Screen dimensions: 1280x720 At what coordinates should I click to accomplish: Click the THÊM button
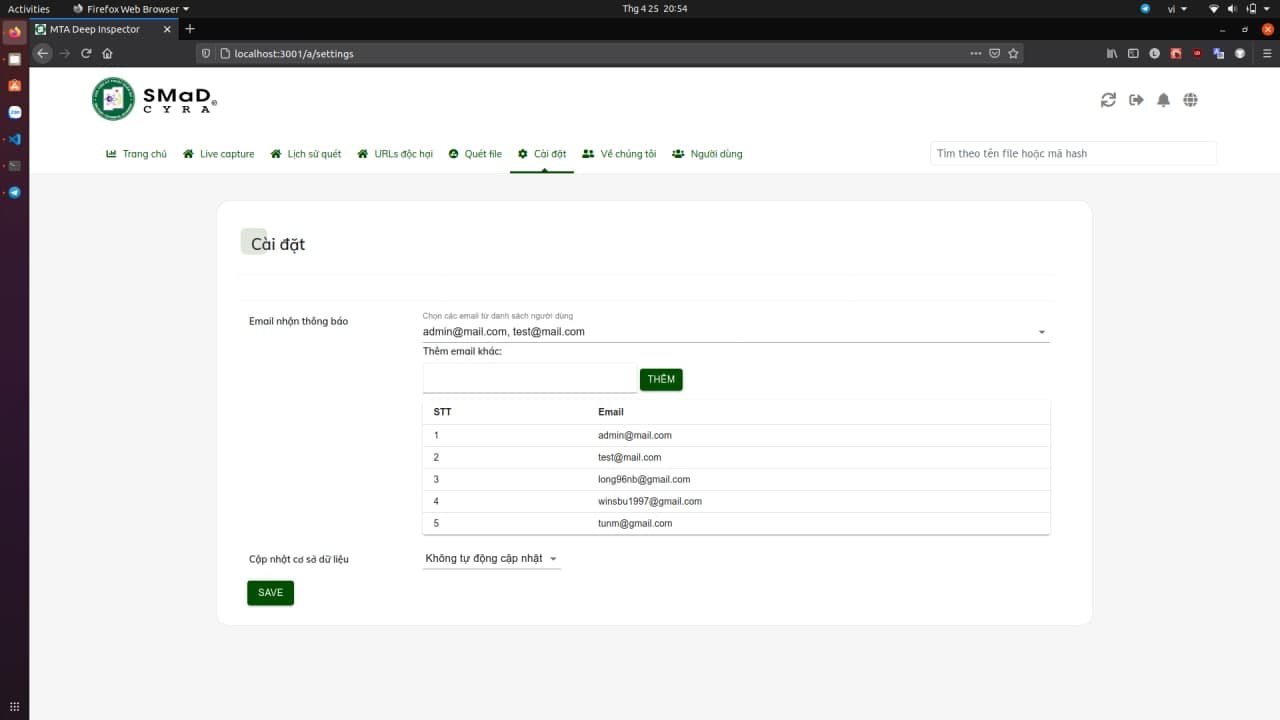click(661, 379)
